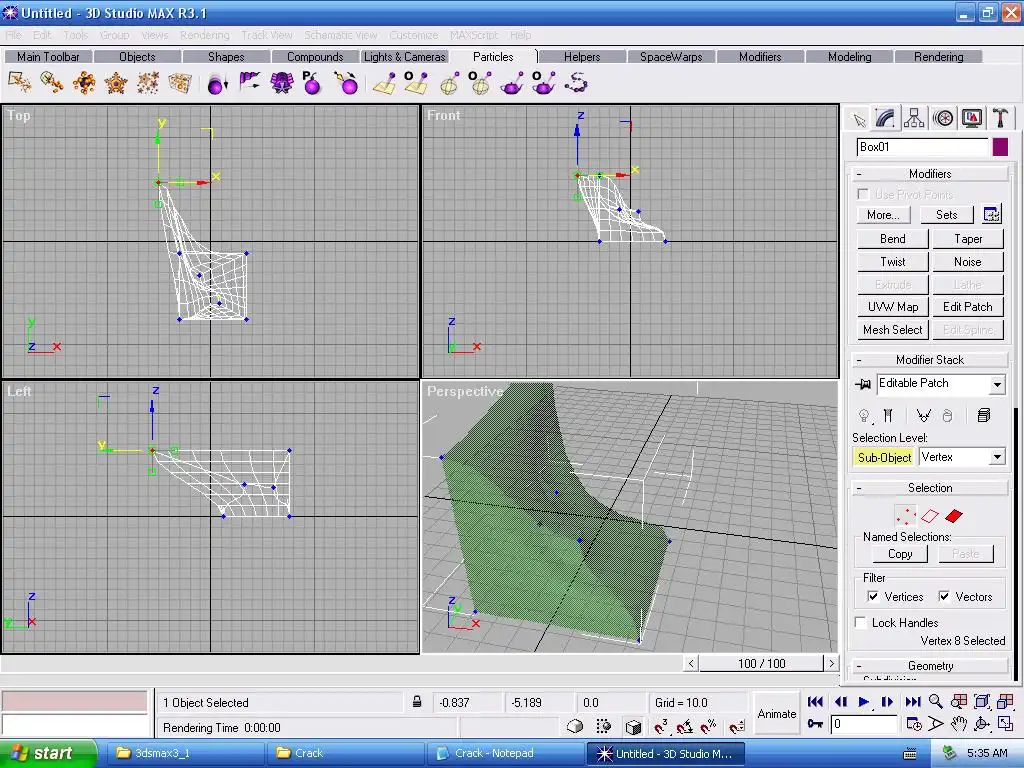Click the Zoom magnifier viewport tool
Screen dimensions: 1024x768
click(936, 701)
